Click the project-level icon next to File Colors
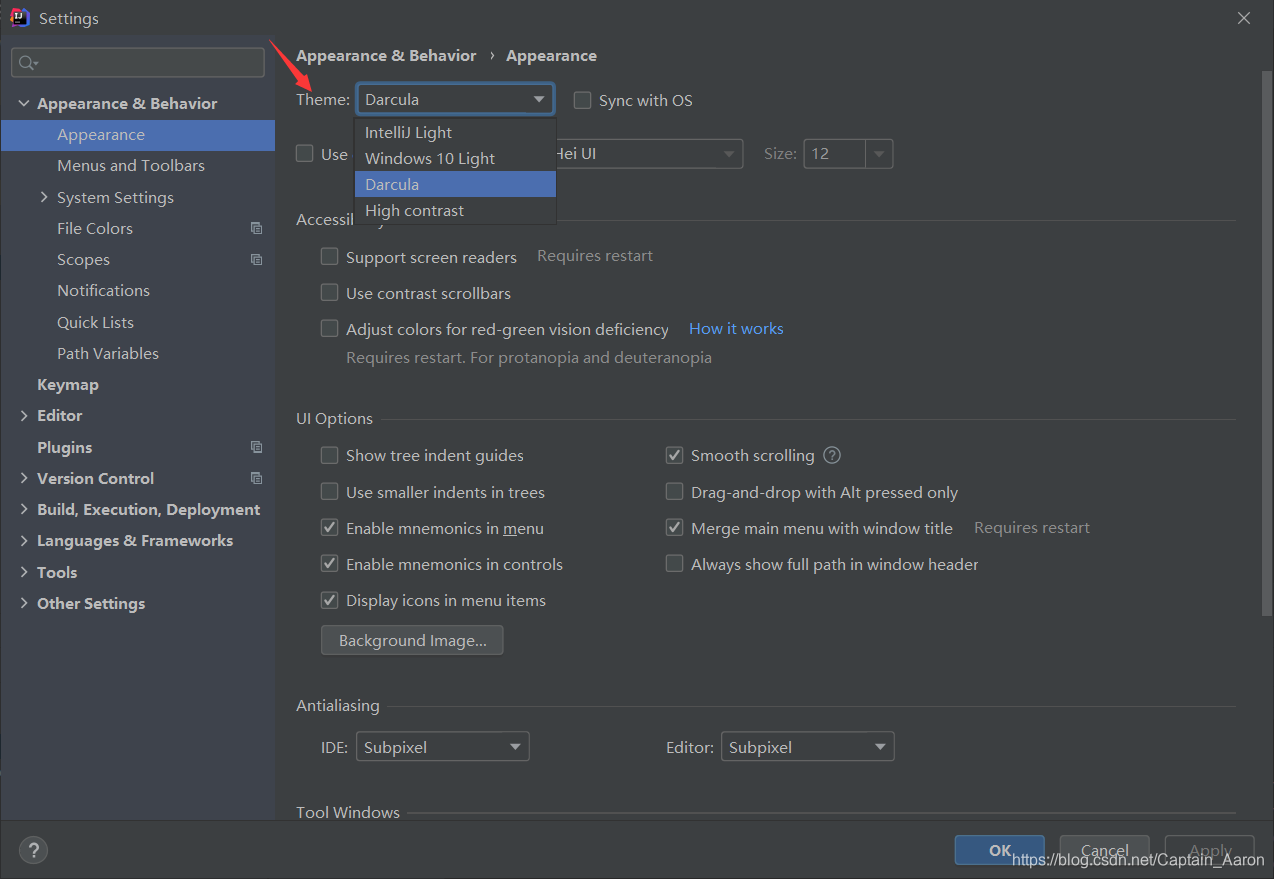Image resolution: width=1274 pixels, height=879 pixels. (x=256, y=228)
